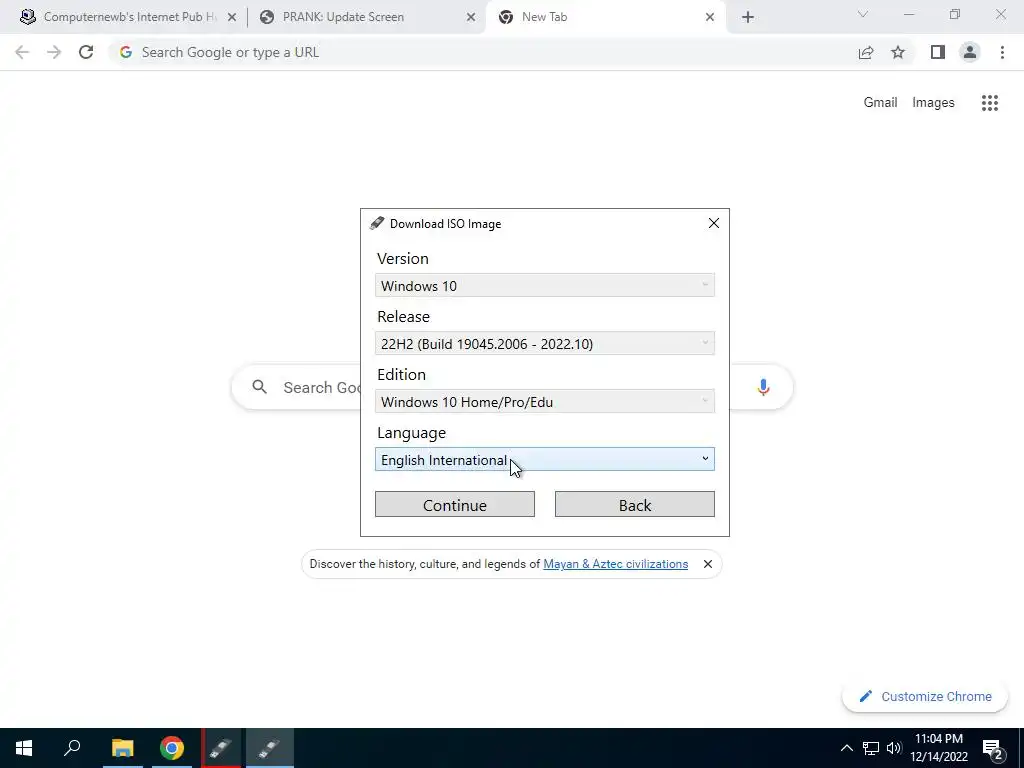Open the Images link

pyautogui.click(x=933, y=103)
